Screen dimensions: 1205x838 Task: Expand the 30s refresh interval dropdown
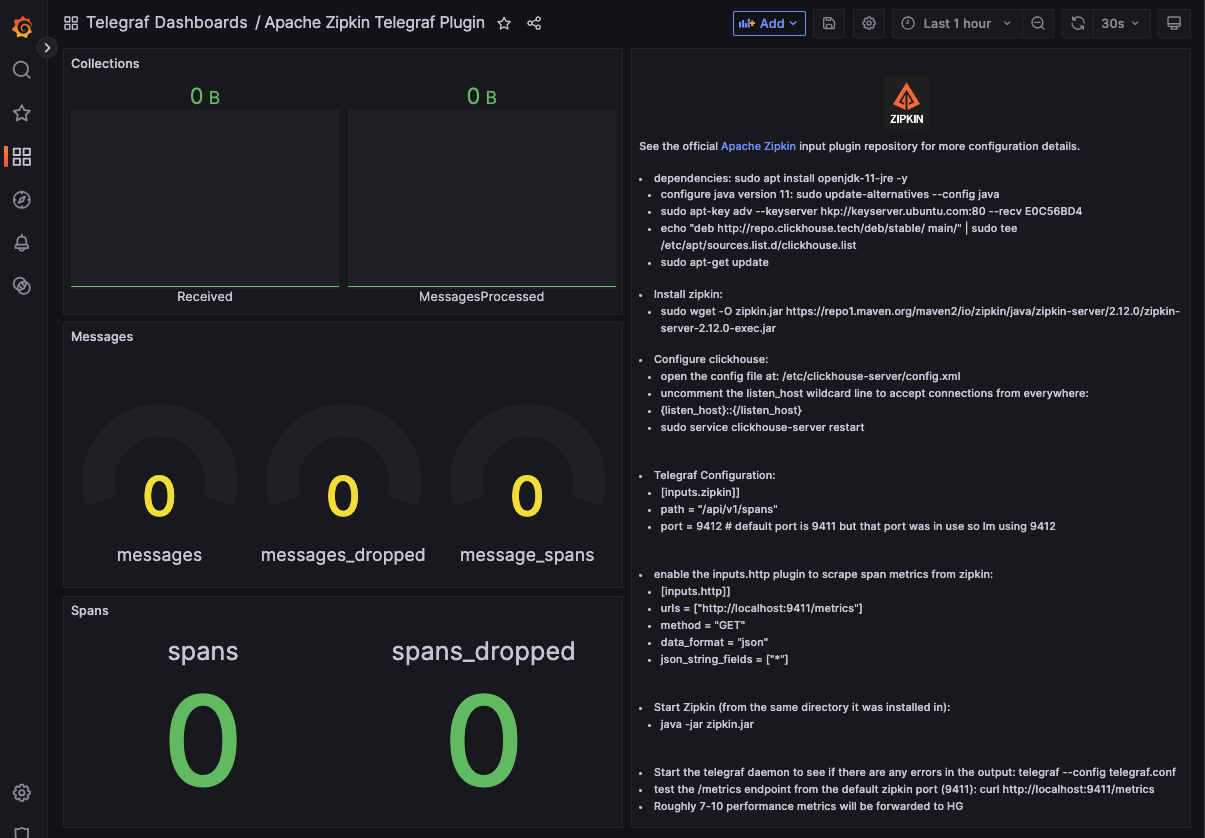[1120, 23]
